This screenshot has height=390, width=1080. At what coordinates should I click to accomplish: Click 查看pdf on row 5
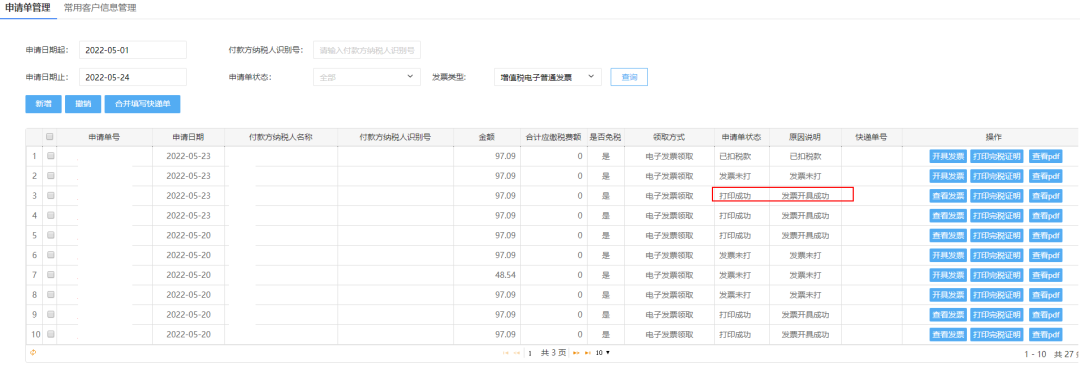point(1045,235)
